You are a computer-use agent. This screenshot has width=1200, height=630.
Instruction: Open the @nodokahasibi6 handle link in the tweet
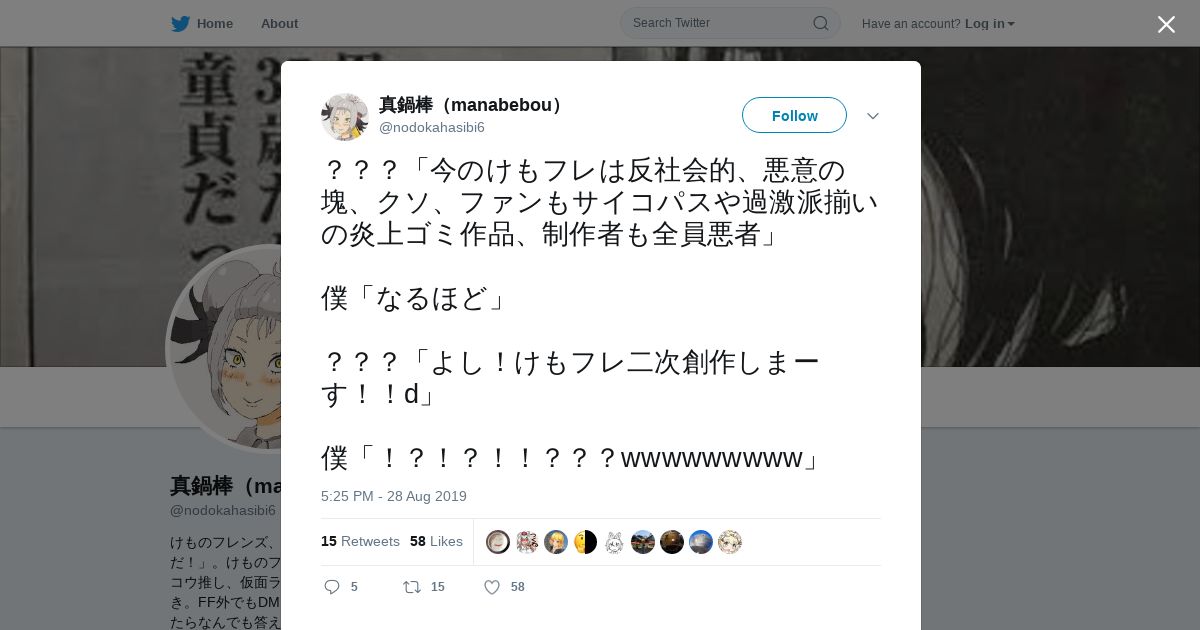click(432, 127)
